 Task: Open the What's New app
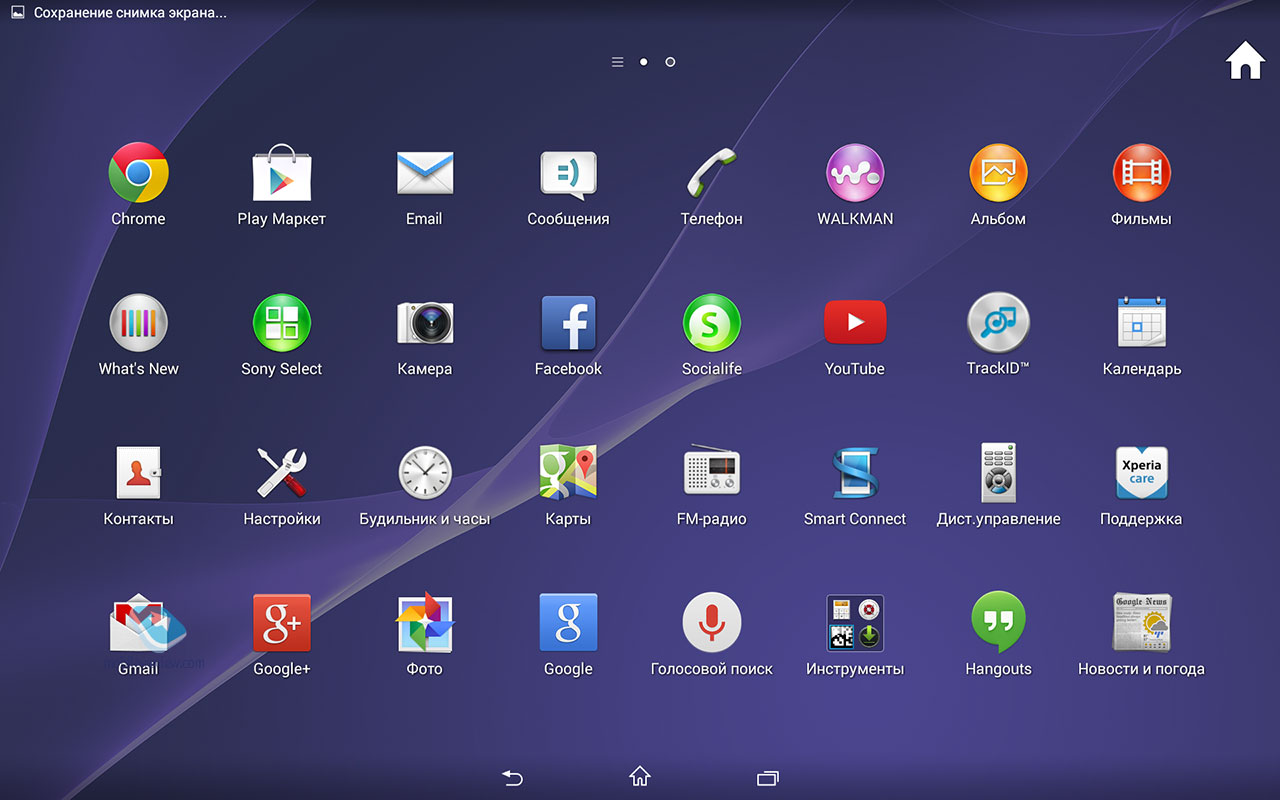pyautogui.click(x=138, y=323)
